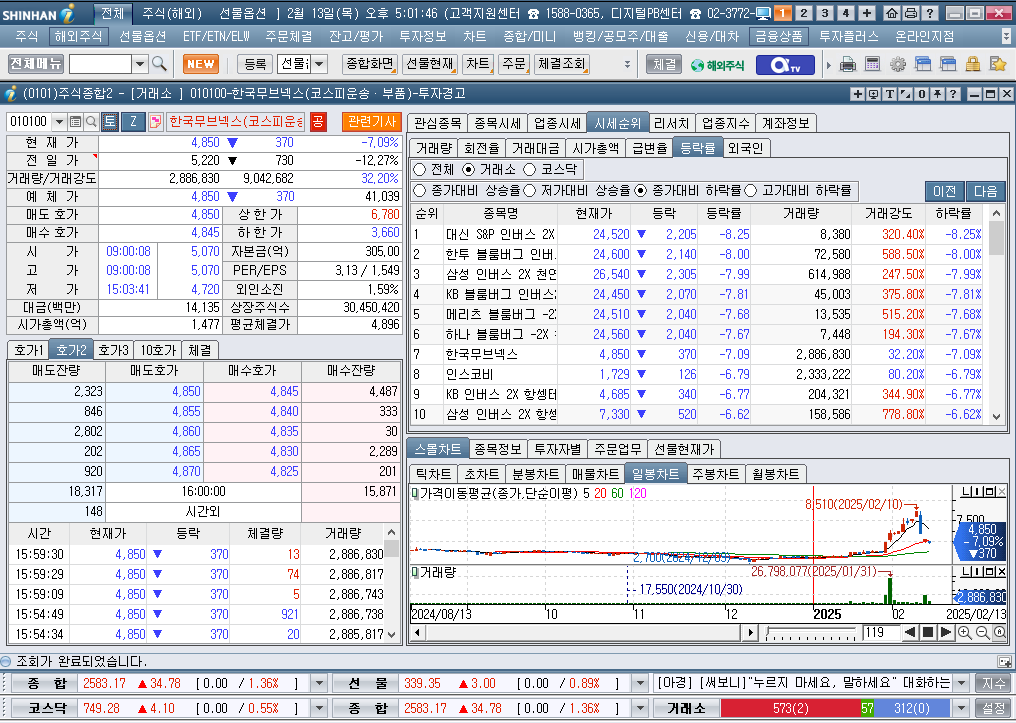
Task: Click the 설정 button at bottom right
Action: [993, 708]
